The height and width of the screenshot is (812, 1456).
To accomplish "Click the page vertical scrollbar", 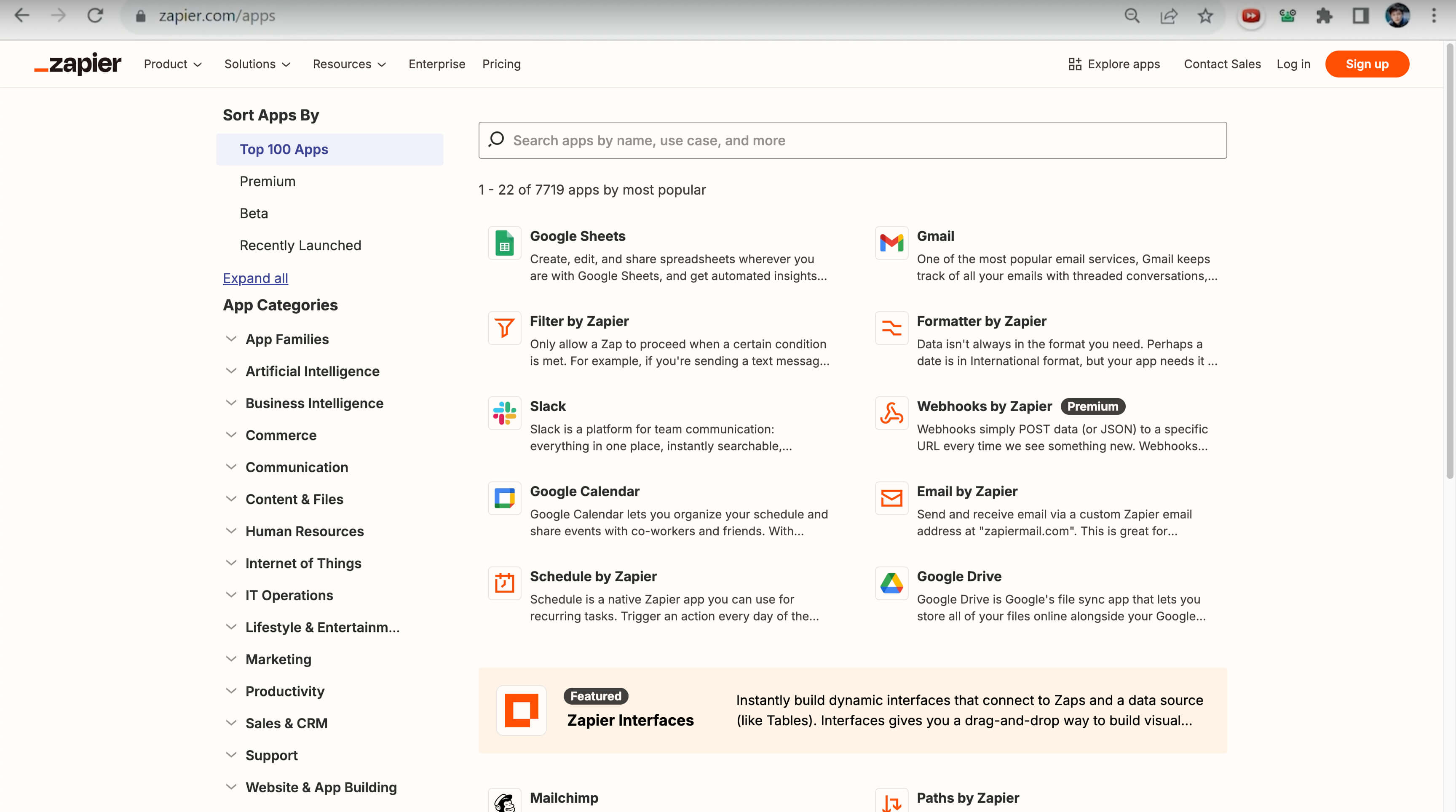I will [x=1449, y=260].
